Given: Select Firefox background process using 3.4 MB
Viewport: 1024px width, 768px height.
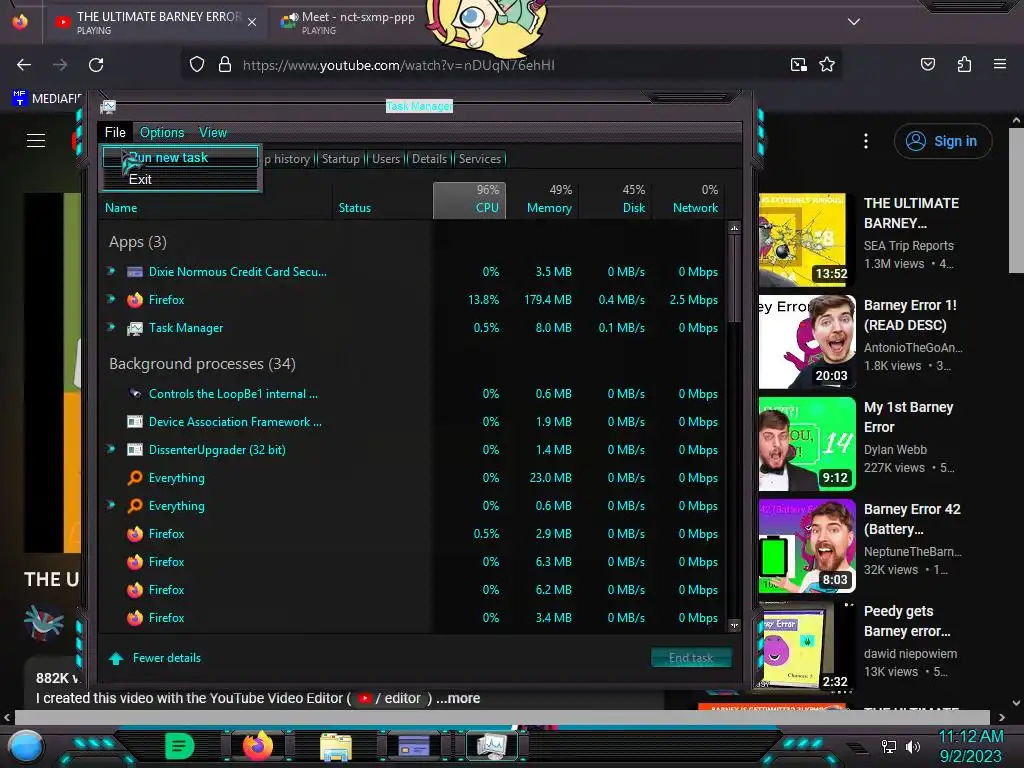Looking at the screenshot, I should pyautogui.click(x=414, y=618).
